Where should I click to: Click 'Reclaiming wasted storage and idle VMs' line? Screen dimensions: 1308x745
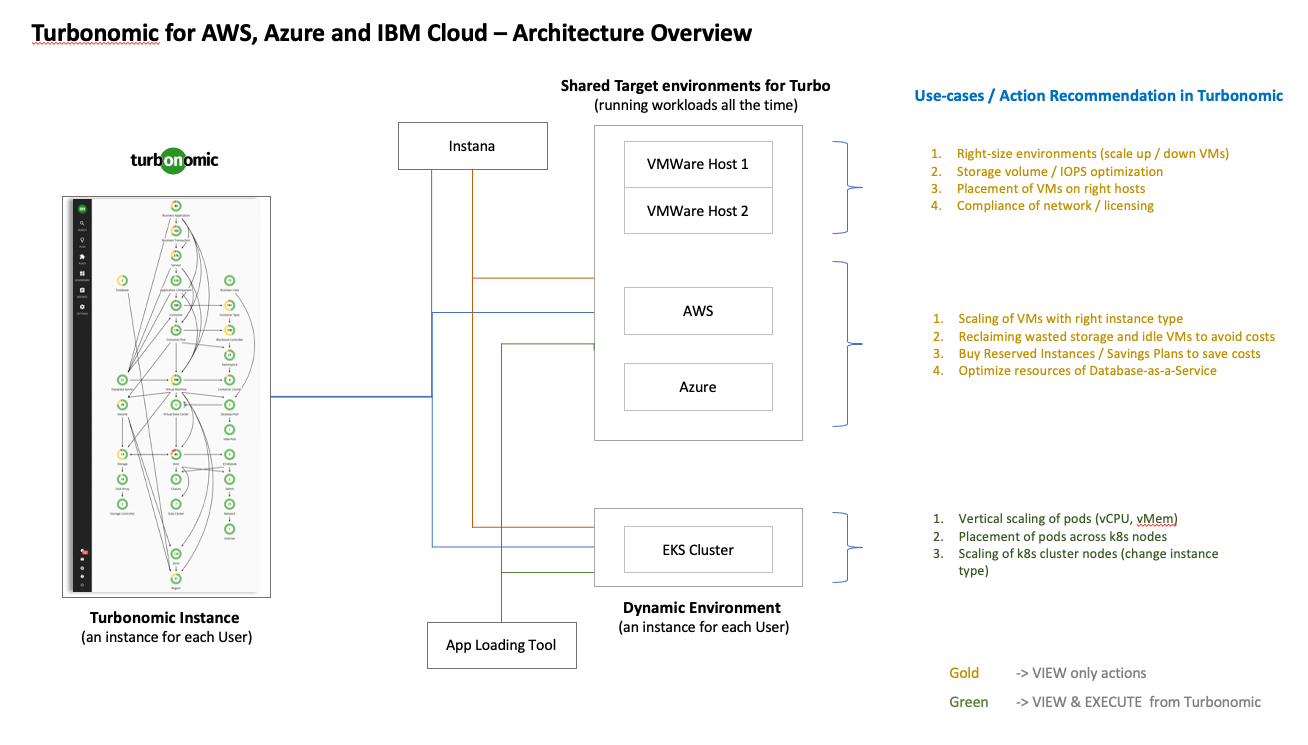pyautogui.click(x=1117, y=337)
